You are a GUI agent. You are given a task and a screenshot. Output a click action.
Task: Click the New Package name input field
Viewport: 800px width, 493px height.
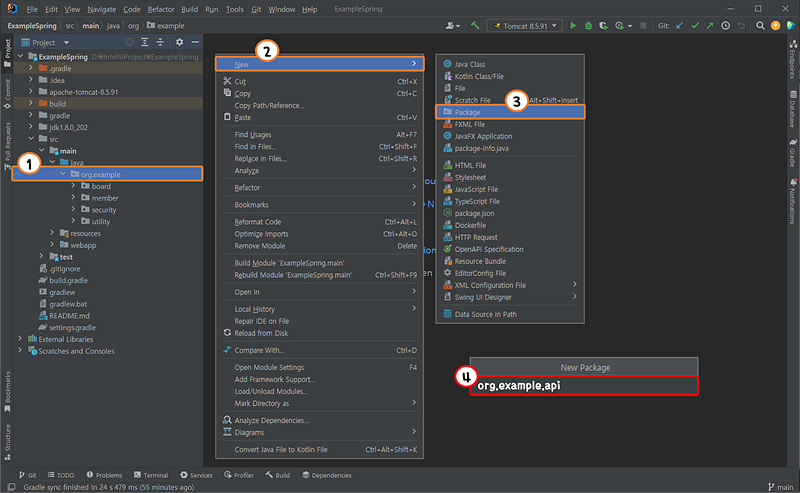(584, 385)
